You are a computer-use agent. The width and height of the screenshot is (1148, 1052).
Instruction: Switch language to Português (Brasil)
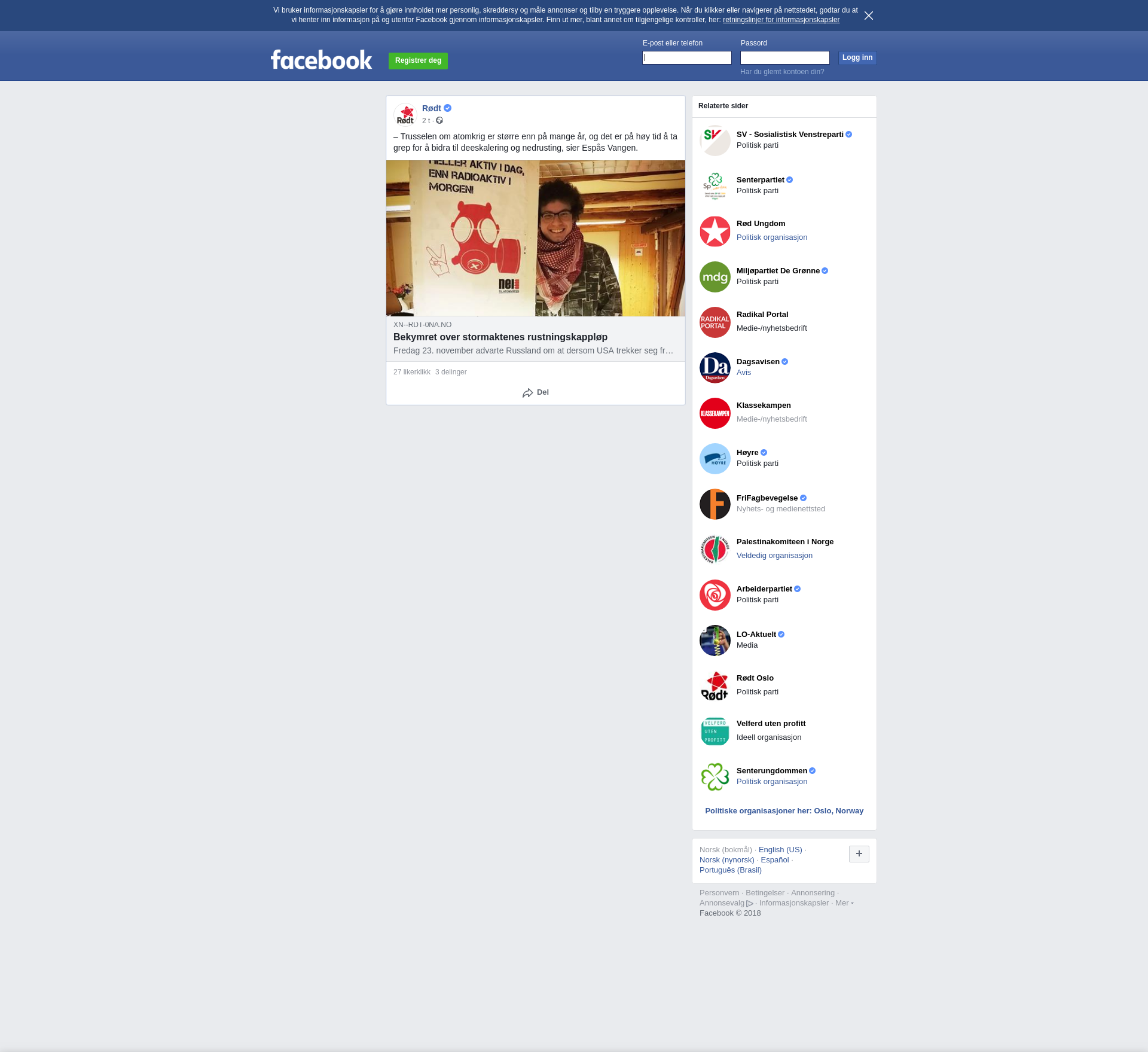[x=731, y=870]
